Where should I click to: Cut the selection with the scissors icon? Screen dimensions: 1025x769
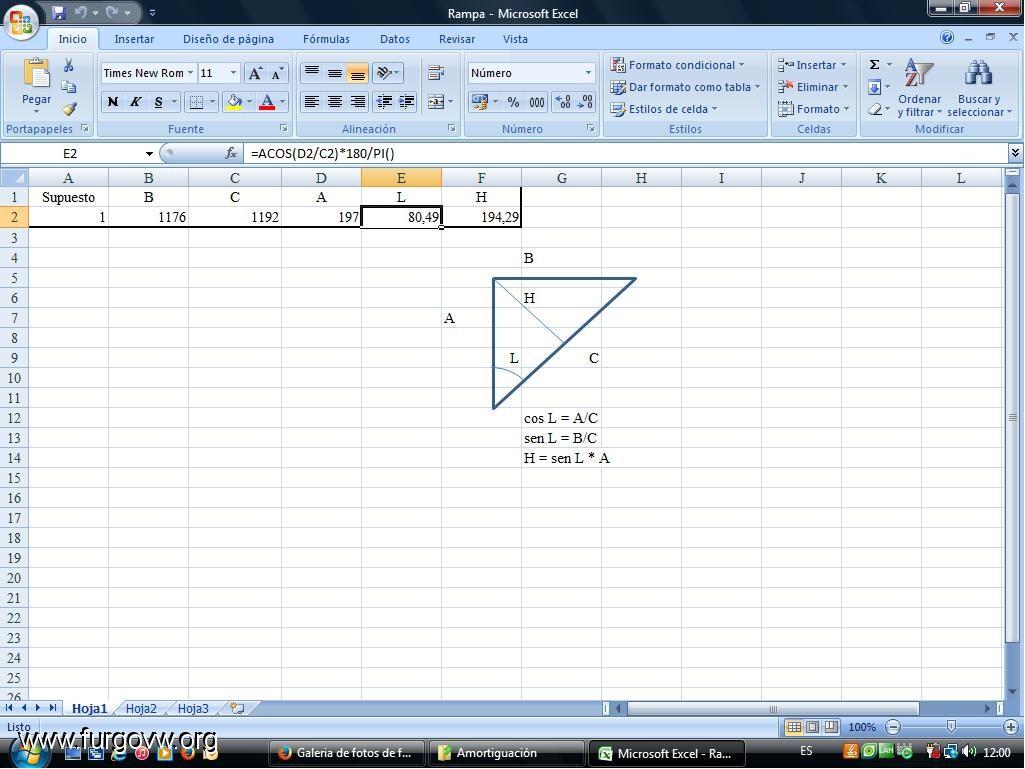coord(69,65)
